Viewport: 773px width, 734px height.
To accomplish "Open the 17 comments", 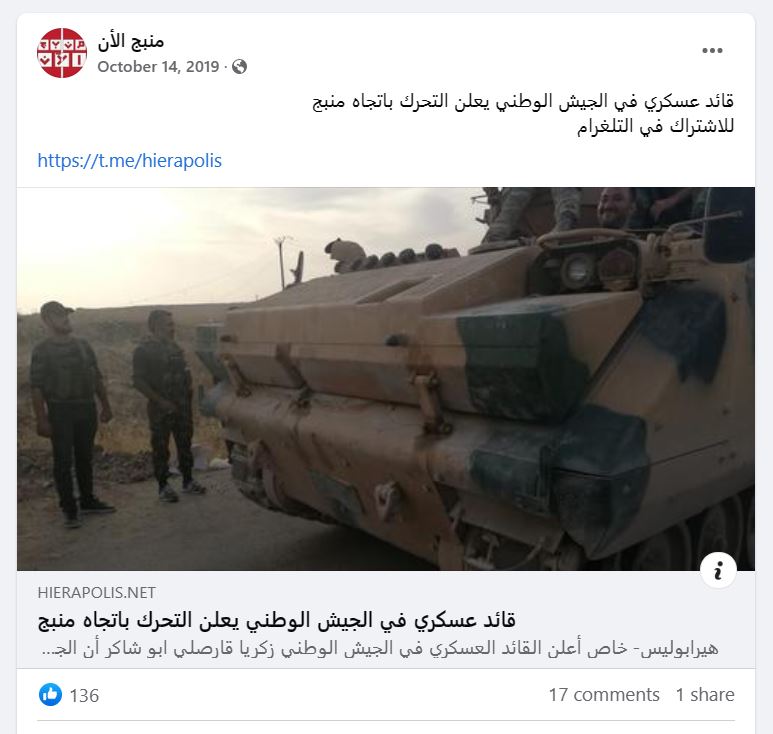I will coord(604,695).
